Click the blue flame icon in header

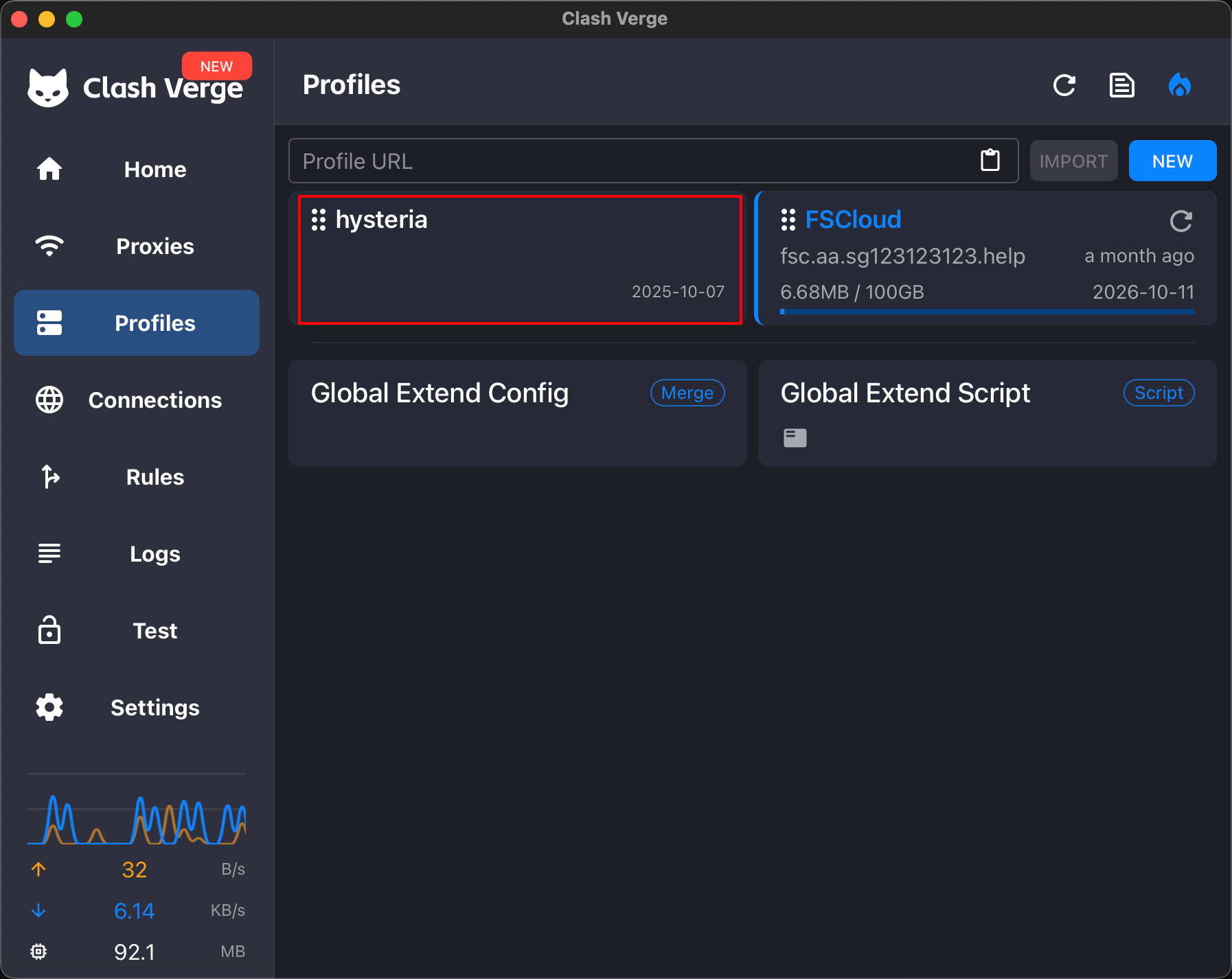click(1179, 86)
